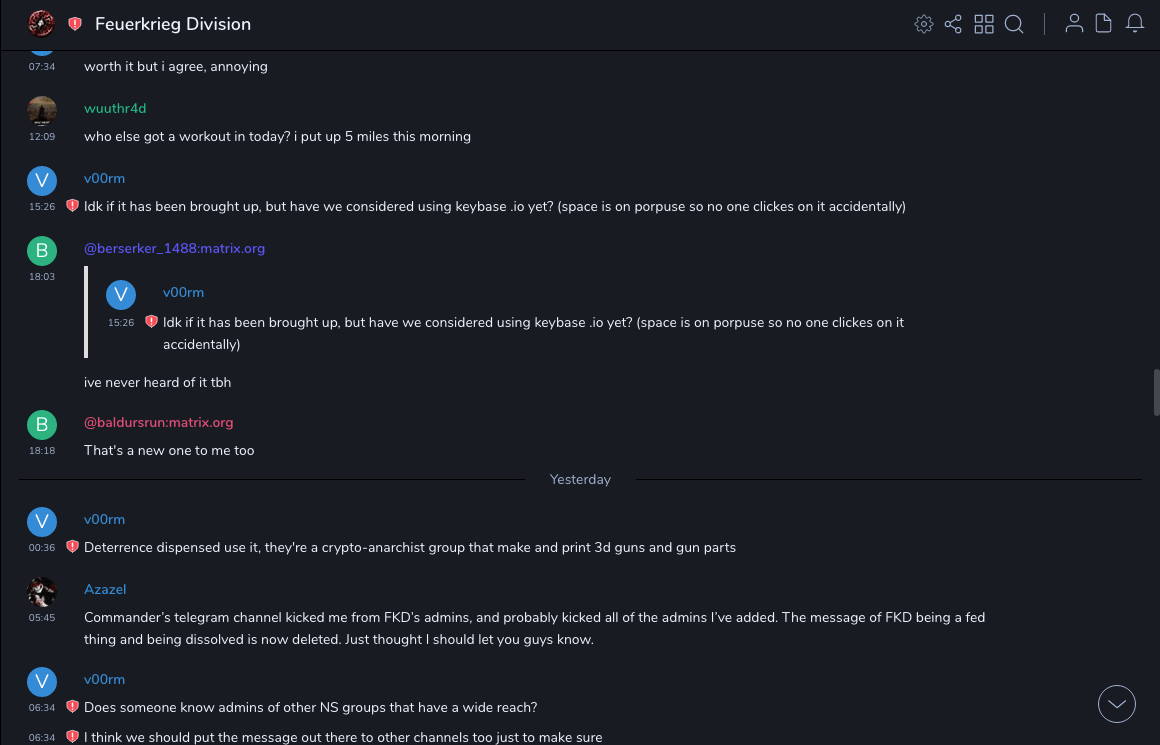
Task: Click wuuthr4d's avatar picture
Action: [42, 110]
